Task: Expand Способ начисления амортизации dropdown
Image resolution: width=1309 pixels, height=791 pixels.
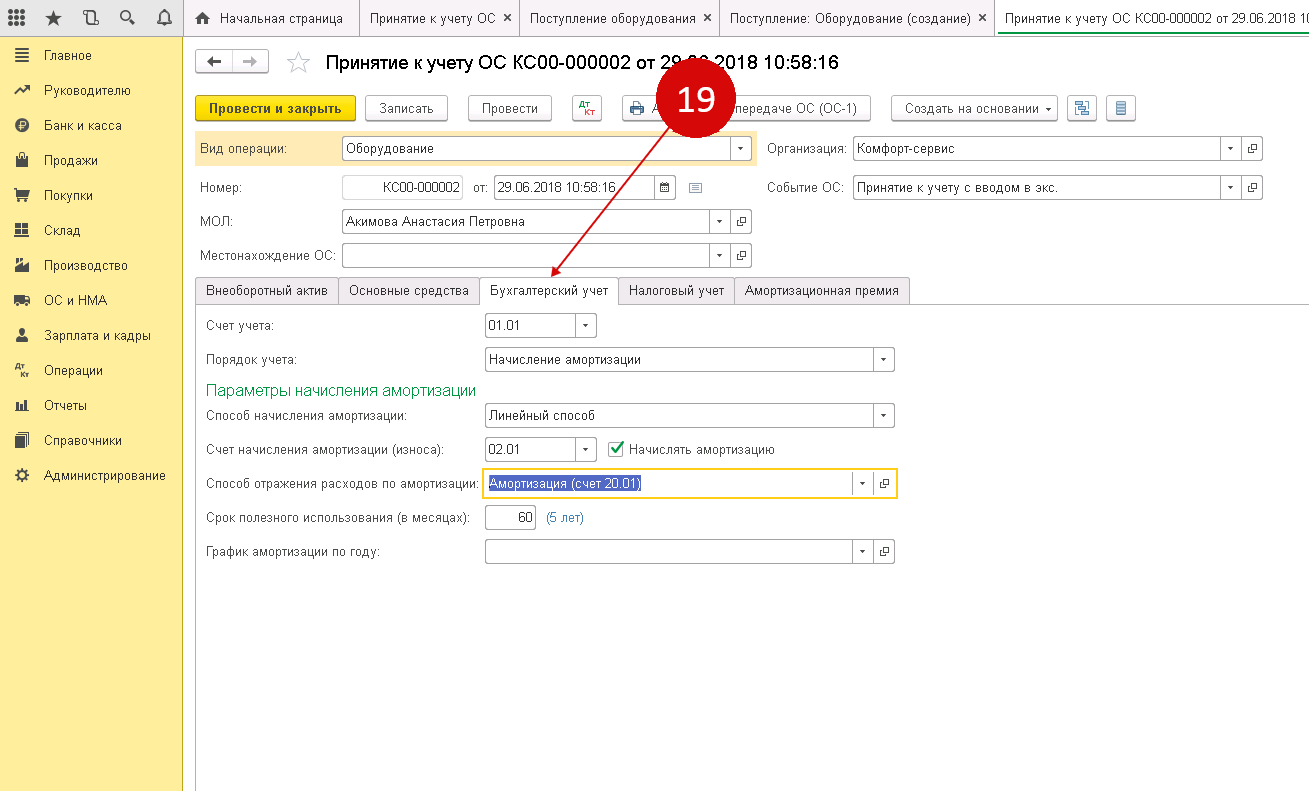Action: point(883,415)
